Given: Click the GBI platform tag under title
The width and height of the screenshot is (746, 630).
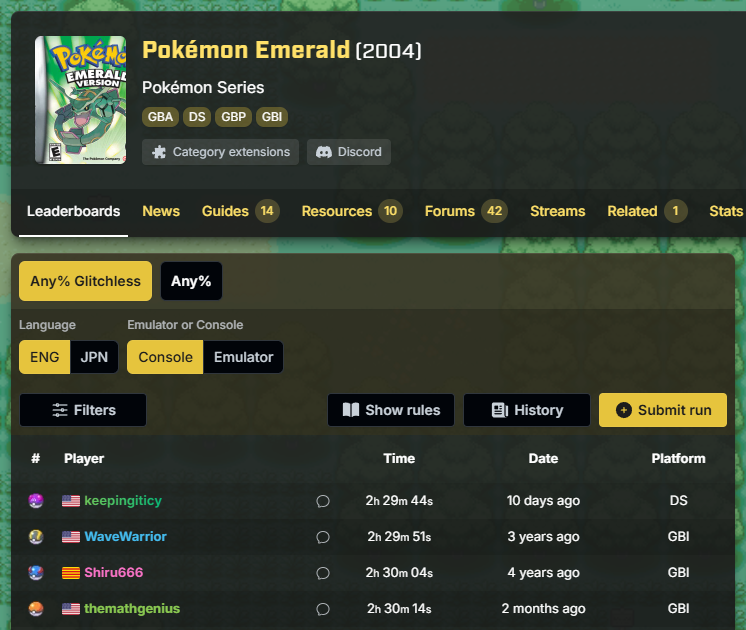Looking at the screenshot, I should tap(272, 117).
